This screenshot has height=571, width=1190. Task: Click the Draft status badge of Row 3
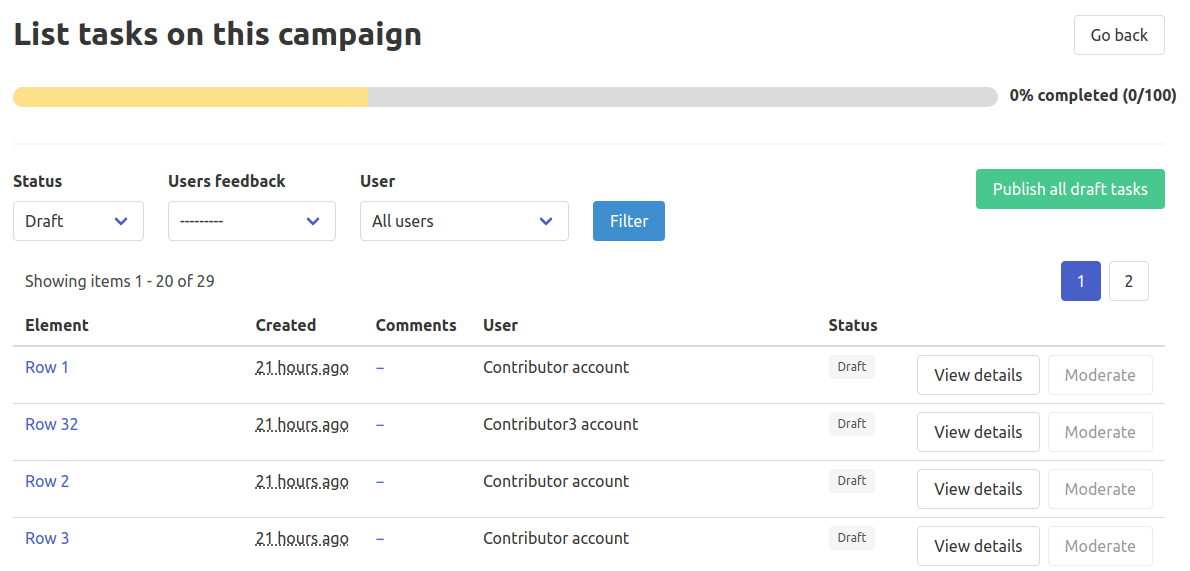[x=852, y=538]
